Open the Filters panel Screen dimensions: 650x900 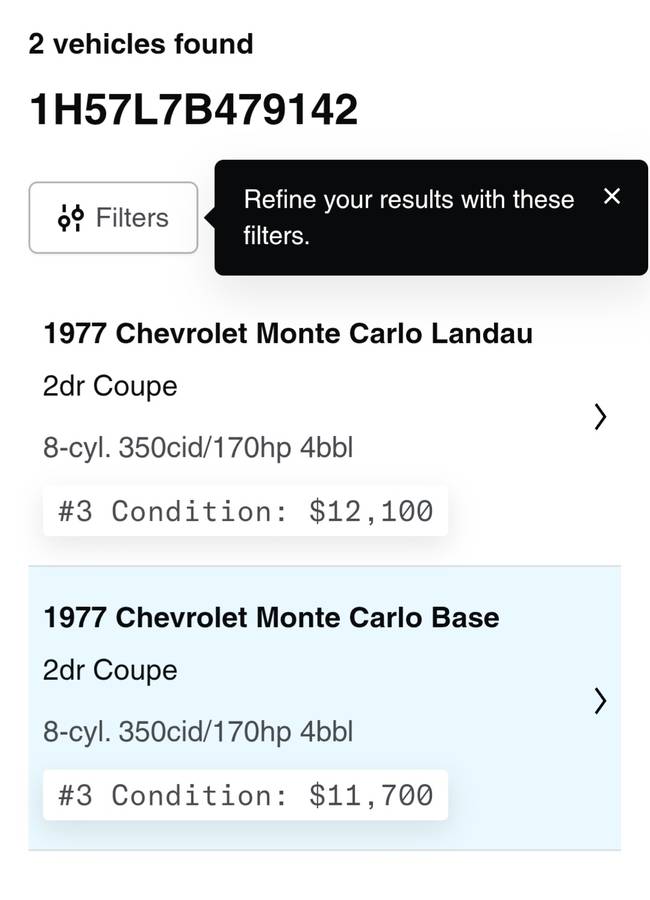[113, 217]
